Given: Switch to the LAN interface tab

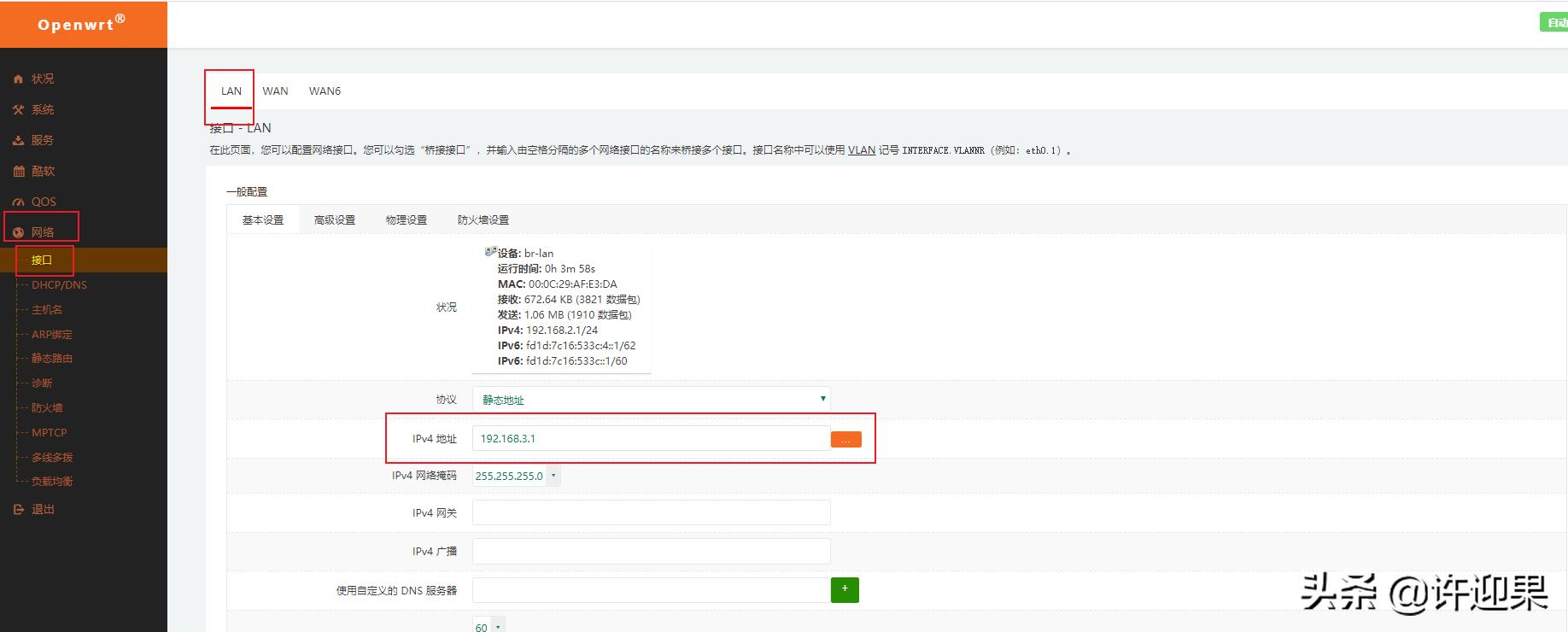Looking at the screenshot, I should (231, 91).
